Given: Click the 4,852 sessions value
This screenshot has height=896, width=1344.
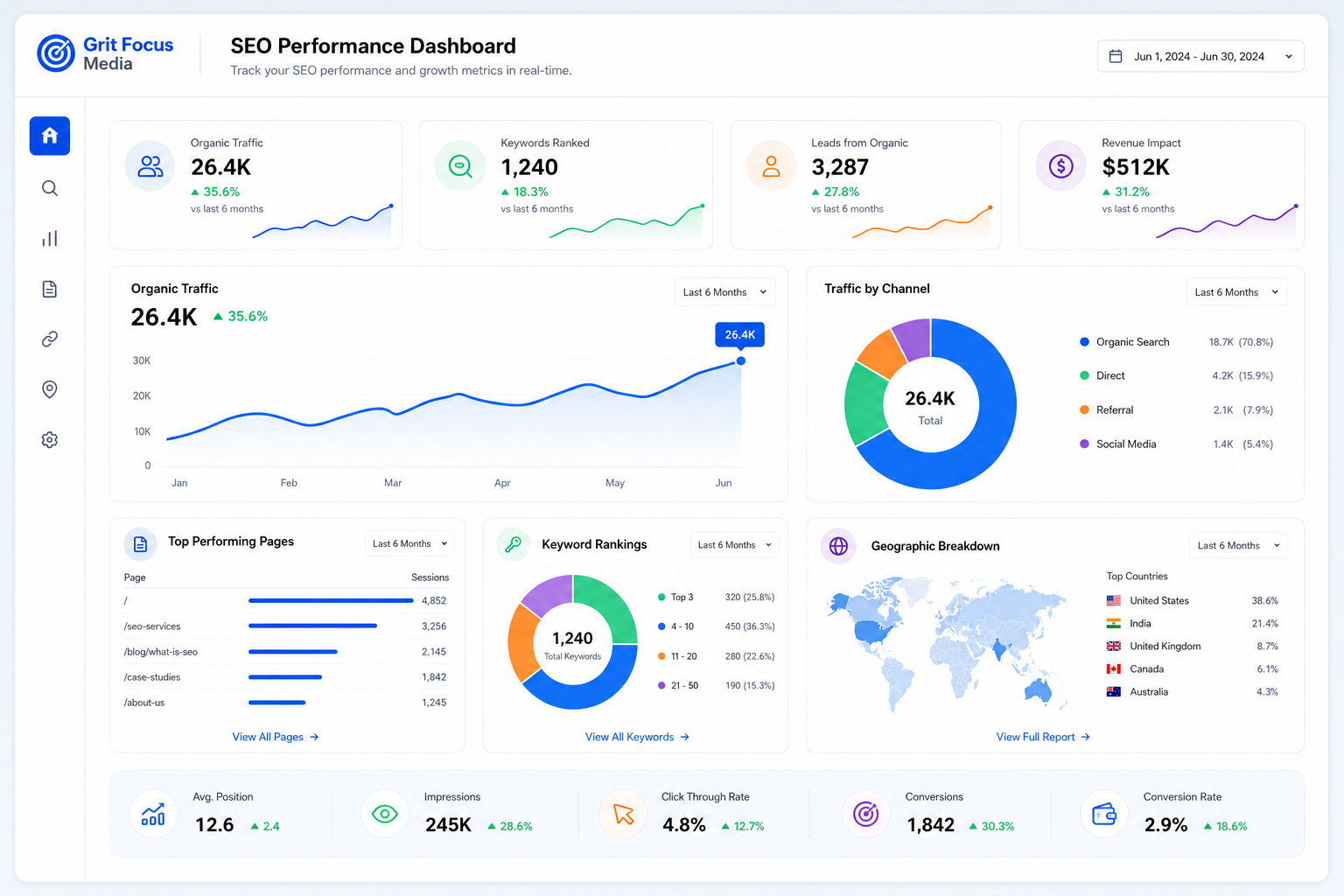Looking at the screenshot, I should tap(434, 600).
